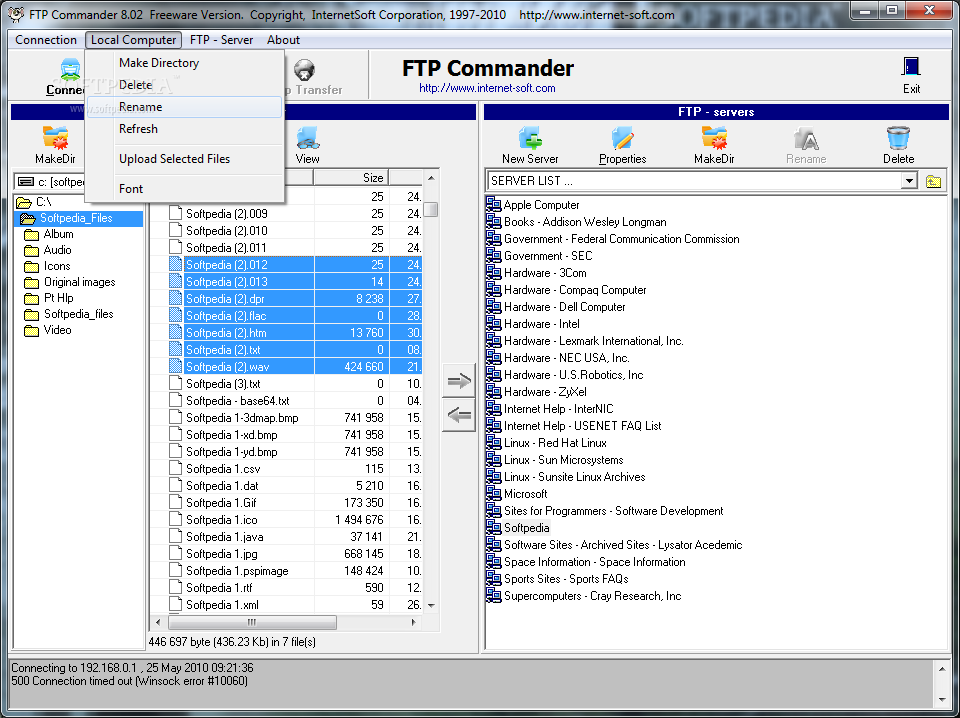This screenshot has width=960, height=718.
Task: Click the Softpedia server entry icon
Action: click(493, 528)
